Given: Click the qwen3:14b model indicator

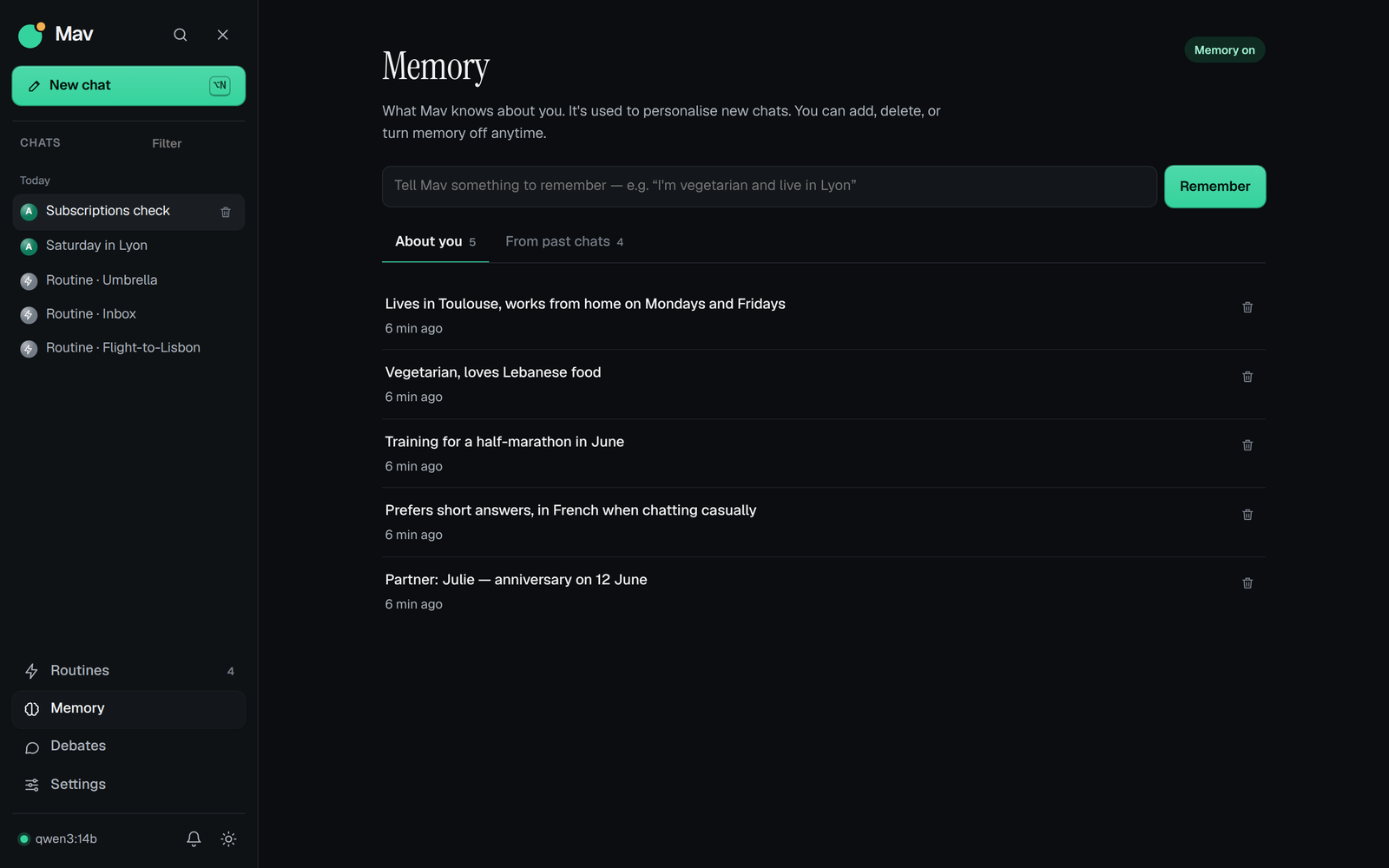Looking at the screenshot, I should point(58,839).
